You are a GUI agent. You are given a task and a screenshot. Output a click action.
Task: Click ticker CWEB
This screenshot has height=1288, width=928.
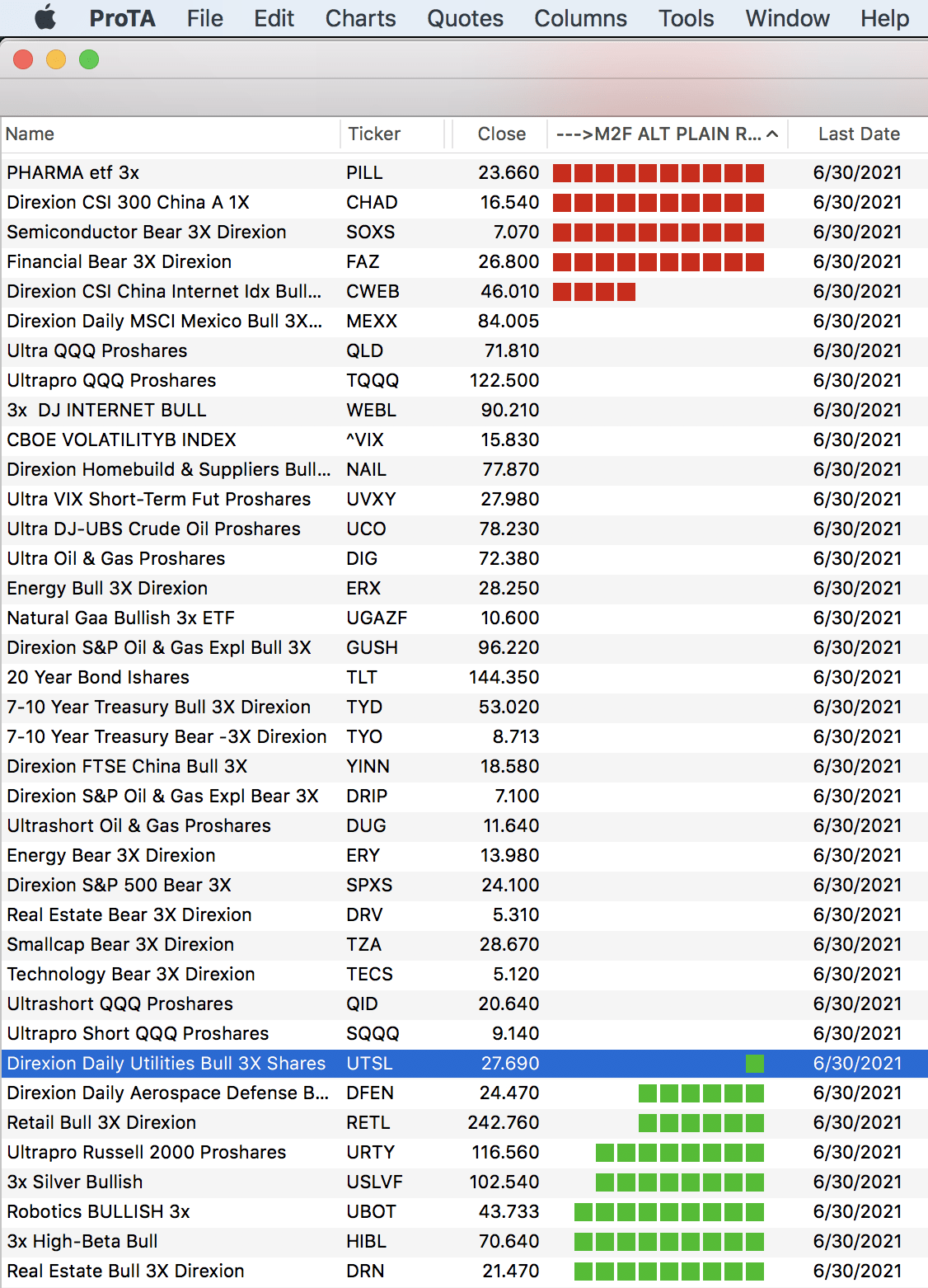(x=373, y=291)
